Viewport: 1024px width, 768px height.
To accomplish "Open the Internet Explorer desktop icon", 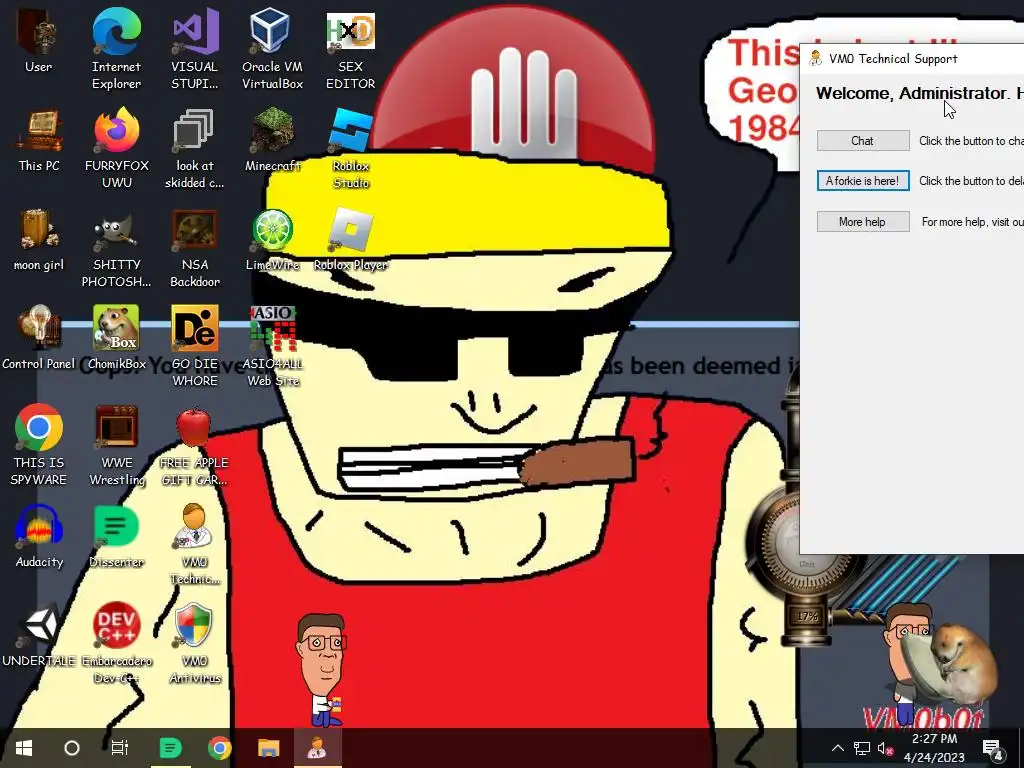I will point(116,49).
